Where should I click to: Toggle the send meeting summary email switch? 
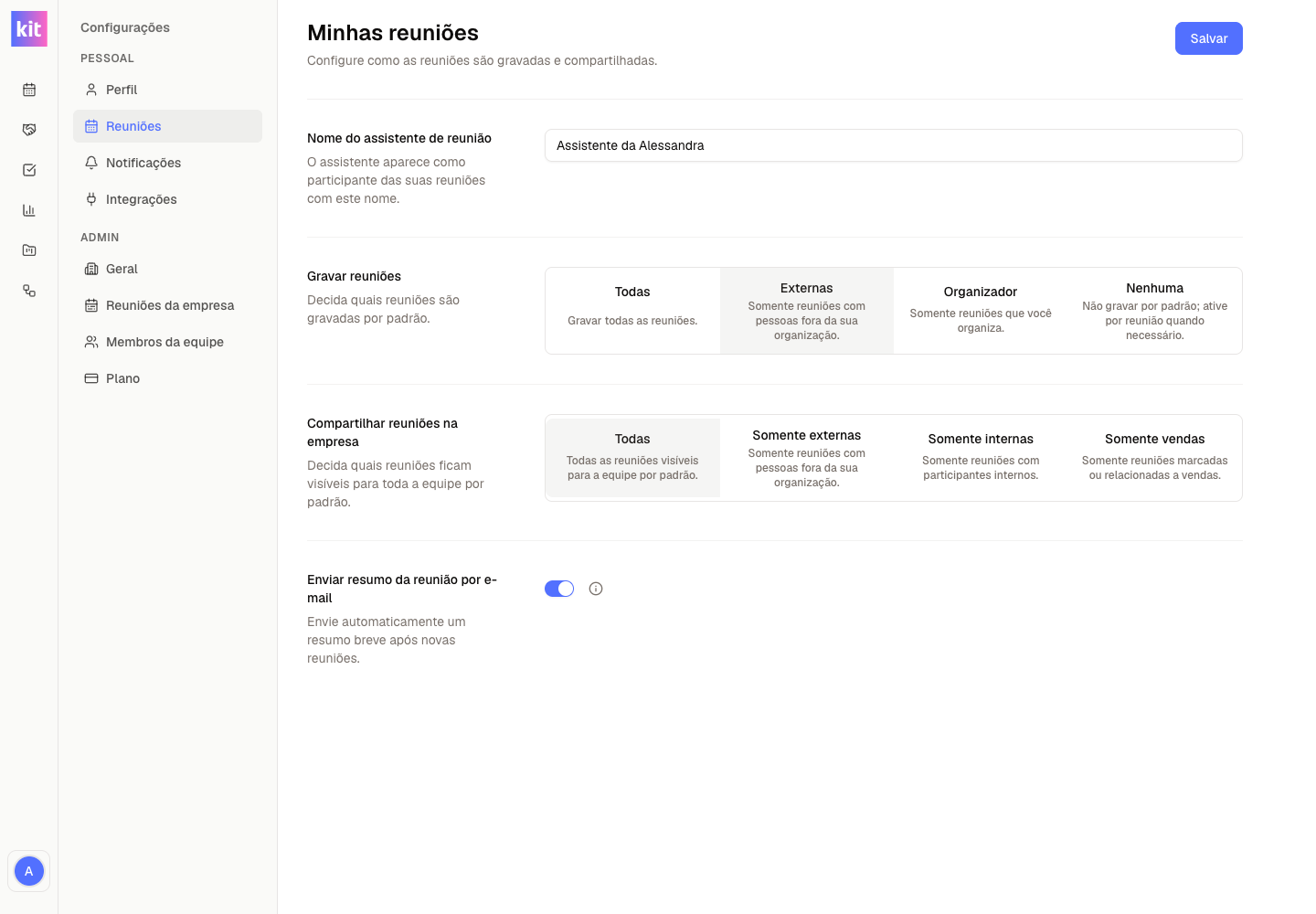coord(559,589)
